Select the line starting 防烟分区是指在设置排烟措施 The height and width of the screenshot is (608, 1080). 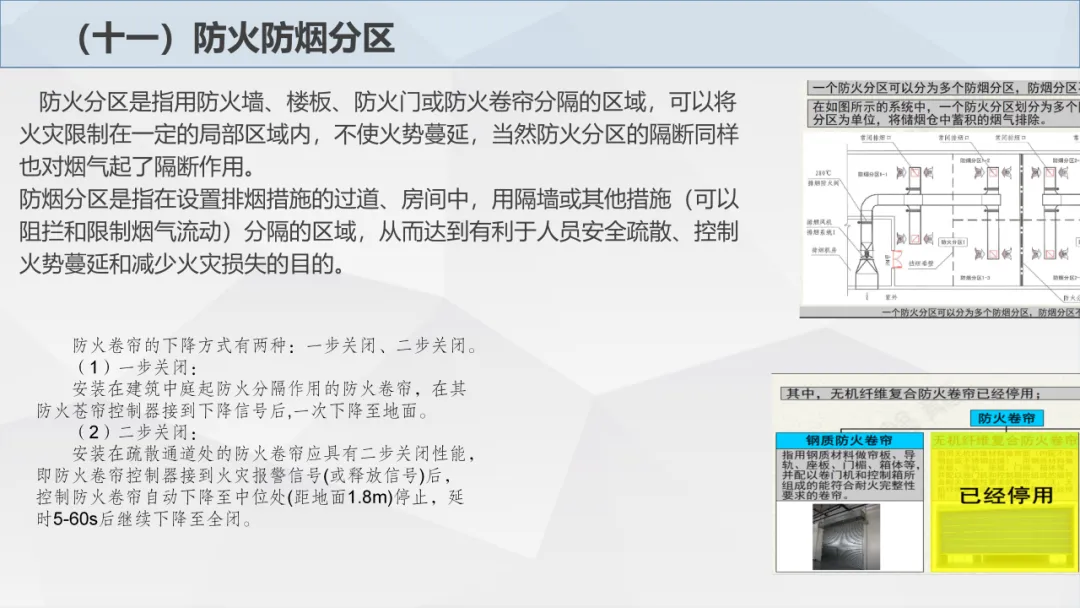click(x=379, y=200)
